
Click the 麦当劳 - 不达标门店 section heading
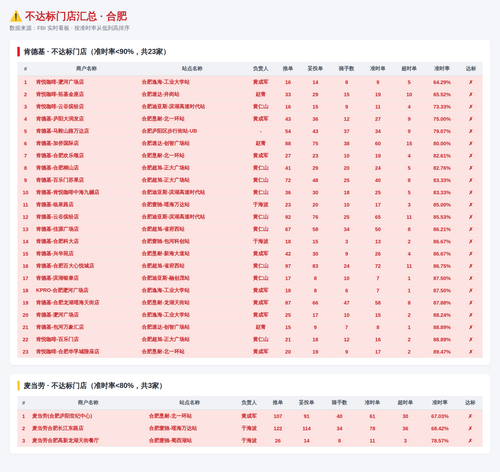tap(93, 386)
